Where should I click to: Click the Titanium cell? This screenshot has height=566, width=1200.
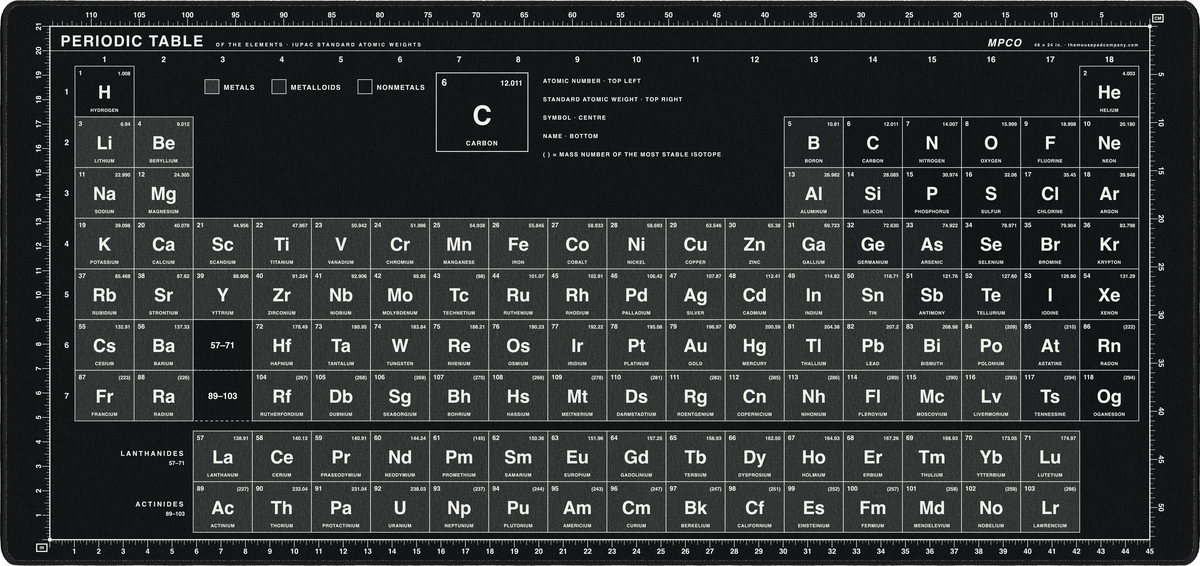282,244
